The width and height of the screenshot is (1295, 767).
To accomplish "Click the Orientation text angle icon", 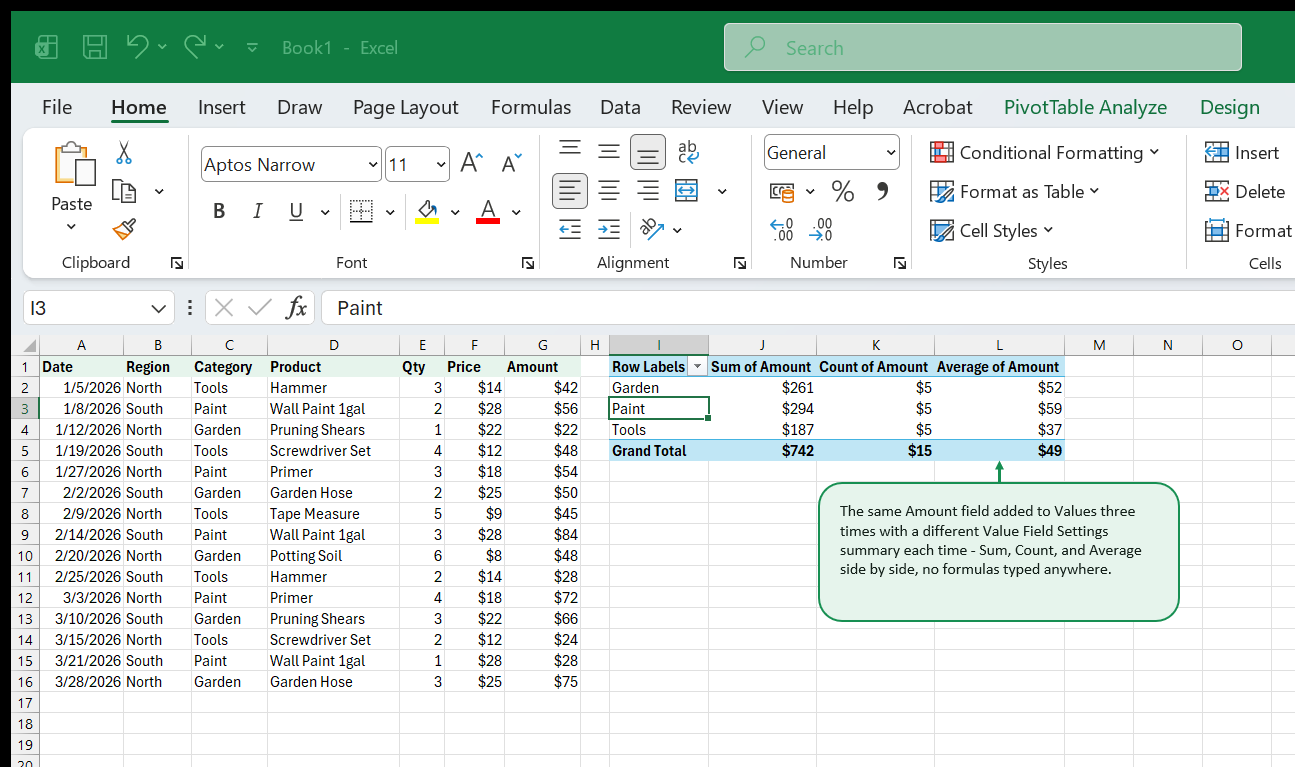I will tap(652, 229).
